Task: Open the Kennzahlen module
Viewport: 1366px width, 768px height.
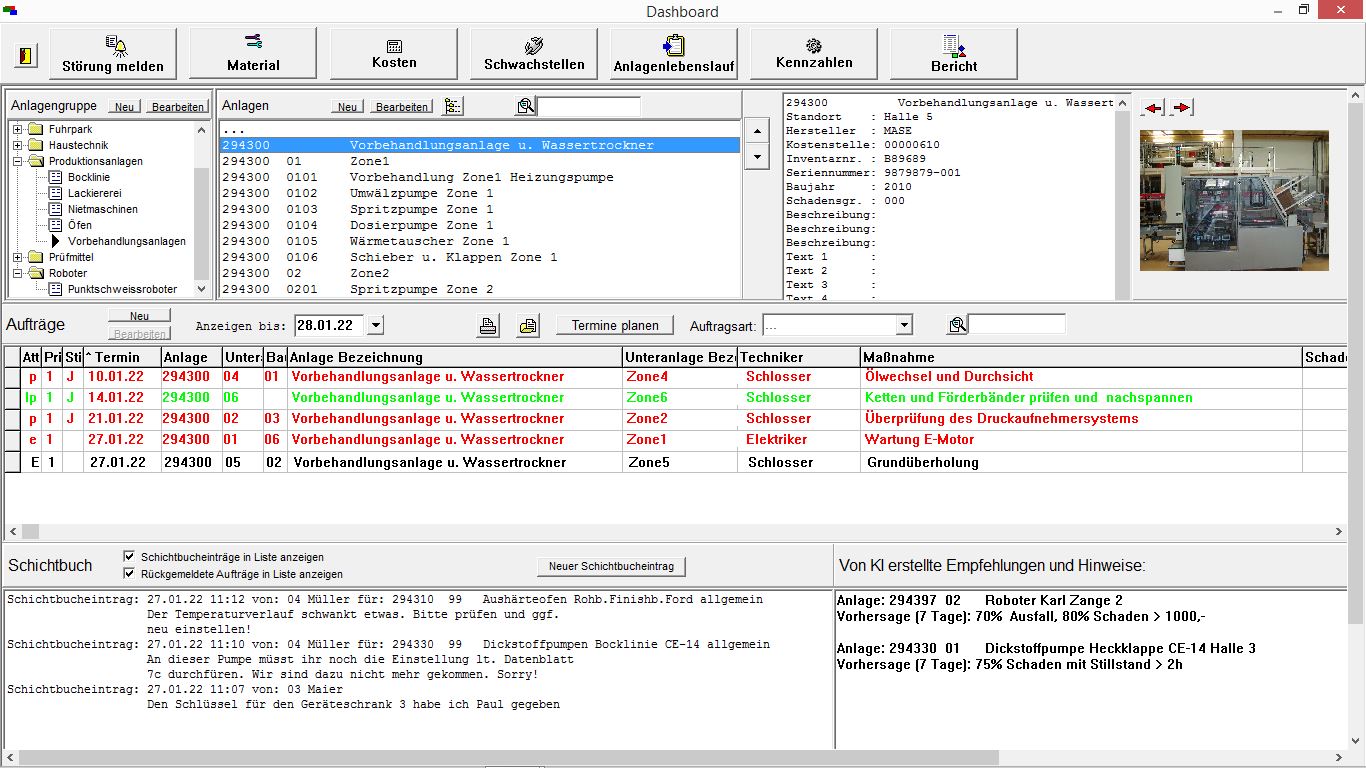Action: (813, 55)
